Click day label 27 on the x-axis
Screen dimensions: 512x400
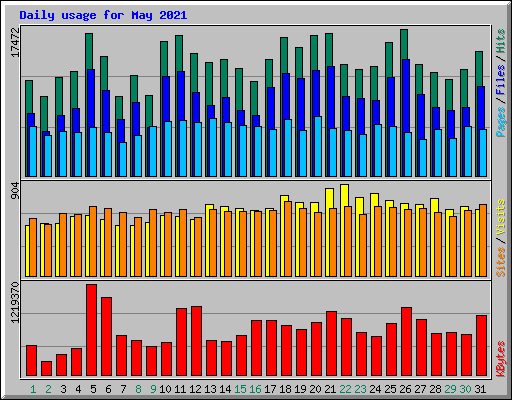click(x=420, y=389)
